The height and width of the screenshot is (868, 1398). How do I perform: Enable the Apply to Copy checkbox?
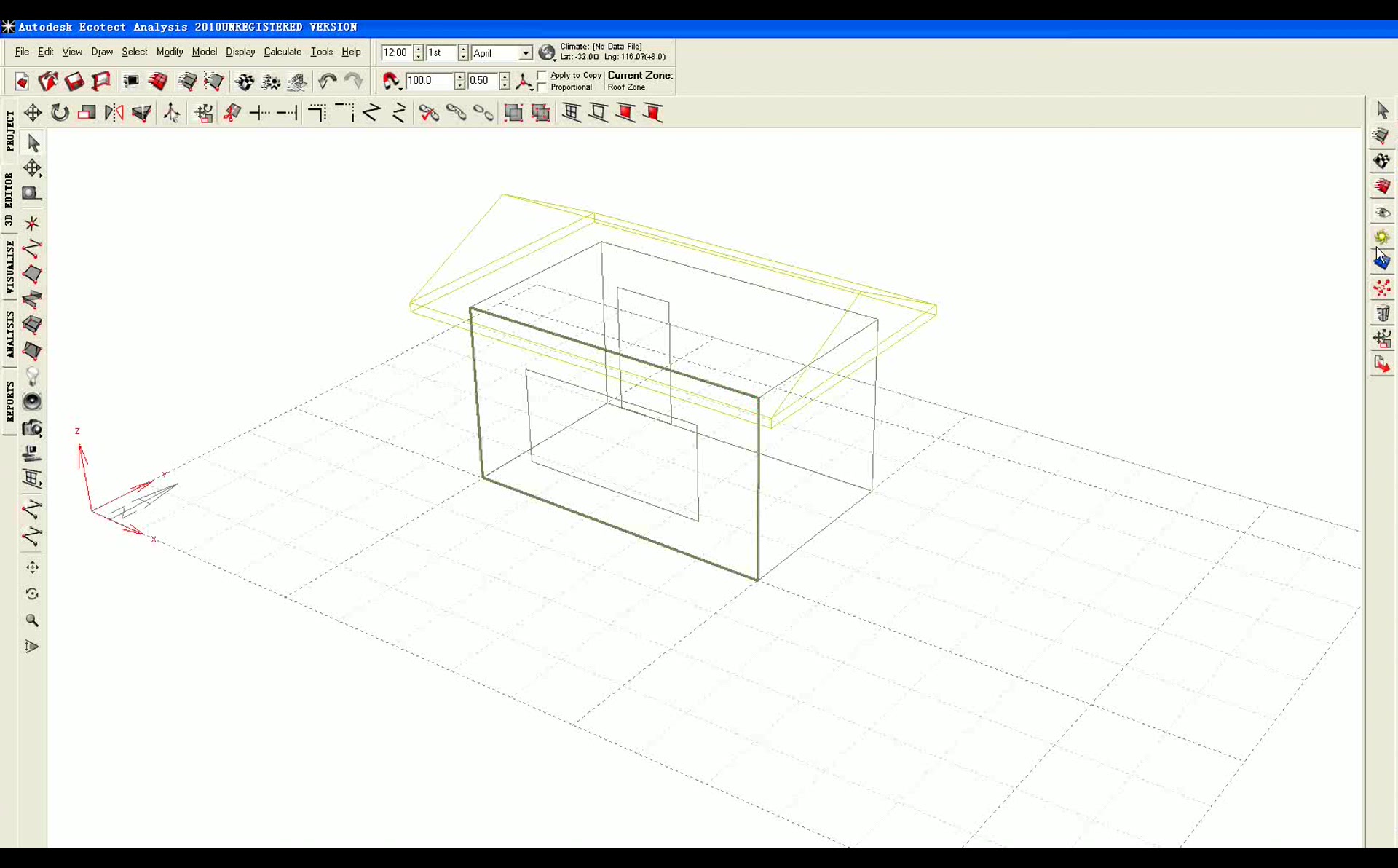[542, 76]
